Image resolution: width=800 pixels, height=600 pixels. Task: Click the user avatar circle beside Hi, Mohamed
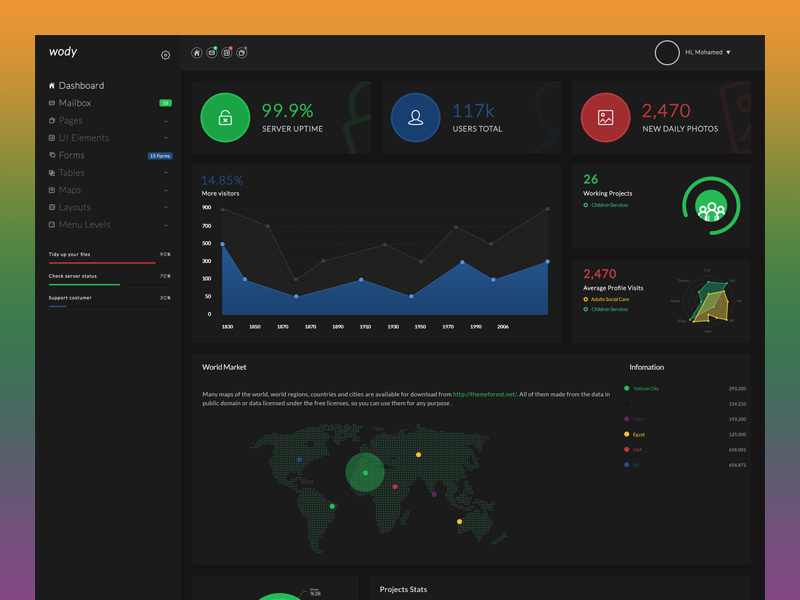[667, 53]
